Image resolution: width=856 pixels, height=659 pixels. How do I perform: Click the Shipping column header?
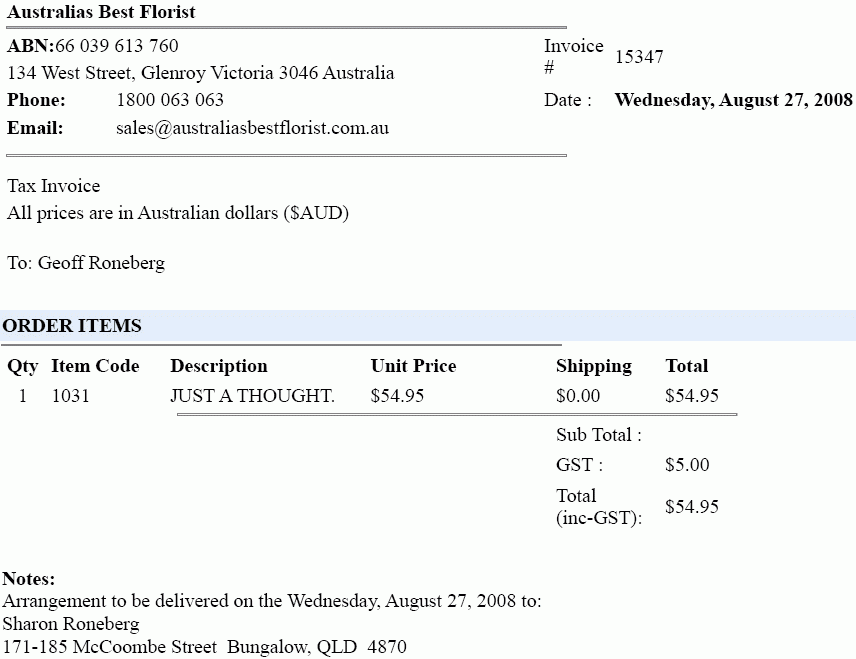click(594, 366)
